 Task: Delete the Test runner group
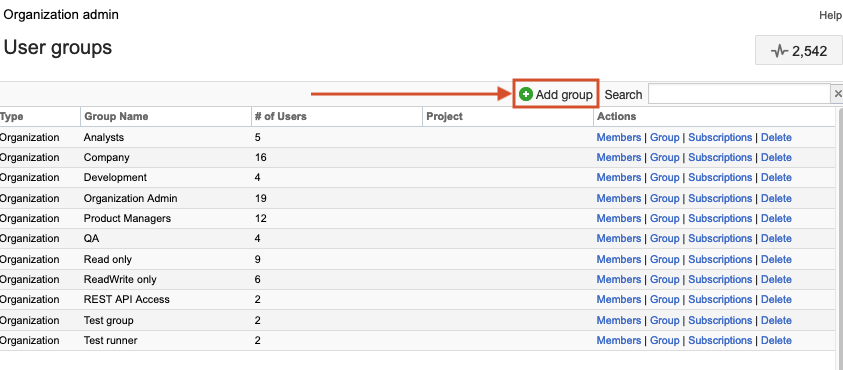776,340
